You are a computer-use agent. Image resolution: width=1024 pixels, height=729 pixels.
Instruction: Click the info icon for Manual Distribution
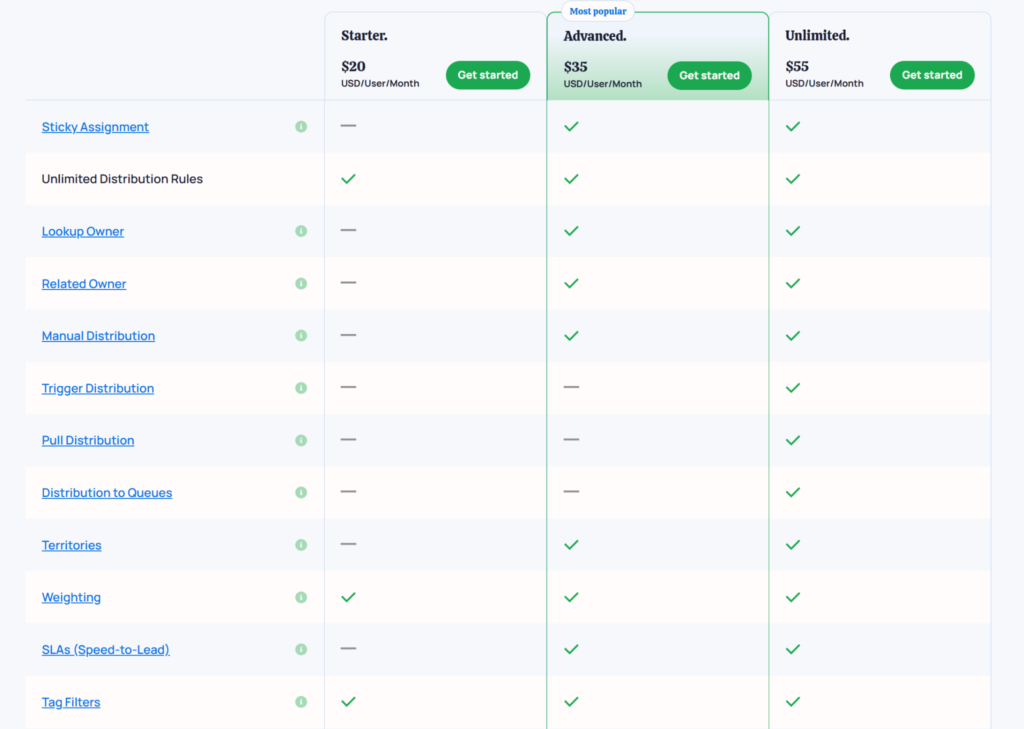pos(301,336)
